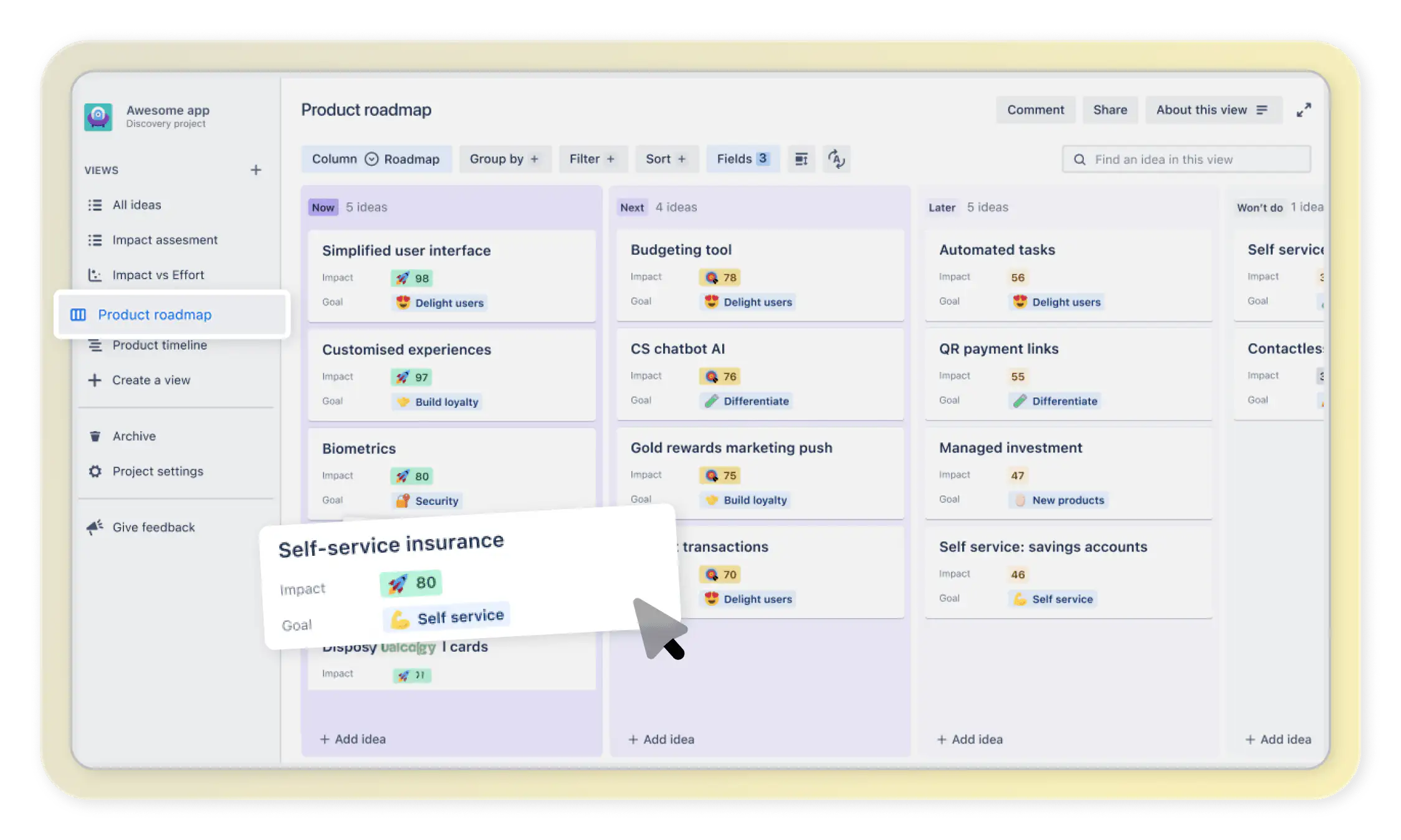The width and height of the screenshot is (1401, 840).
Task: Open About this view panel
Action: pos(1213,110)
